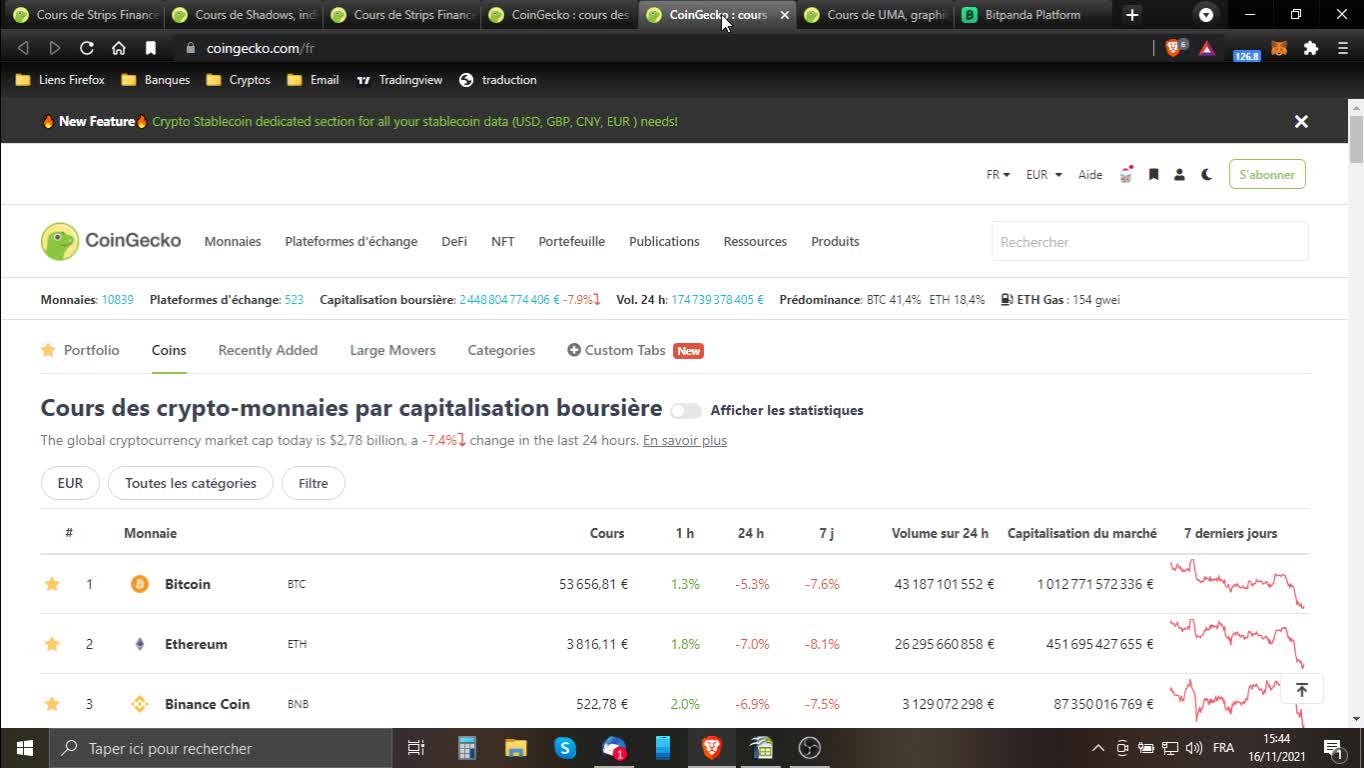This screenshot has height=768, width=1364.
Task: Click the CoinGecko gecko logo
Action: 60,241
